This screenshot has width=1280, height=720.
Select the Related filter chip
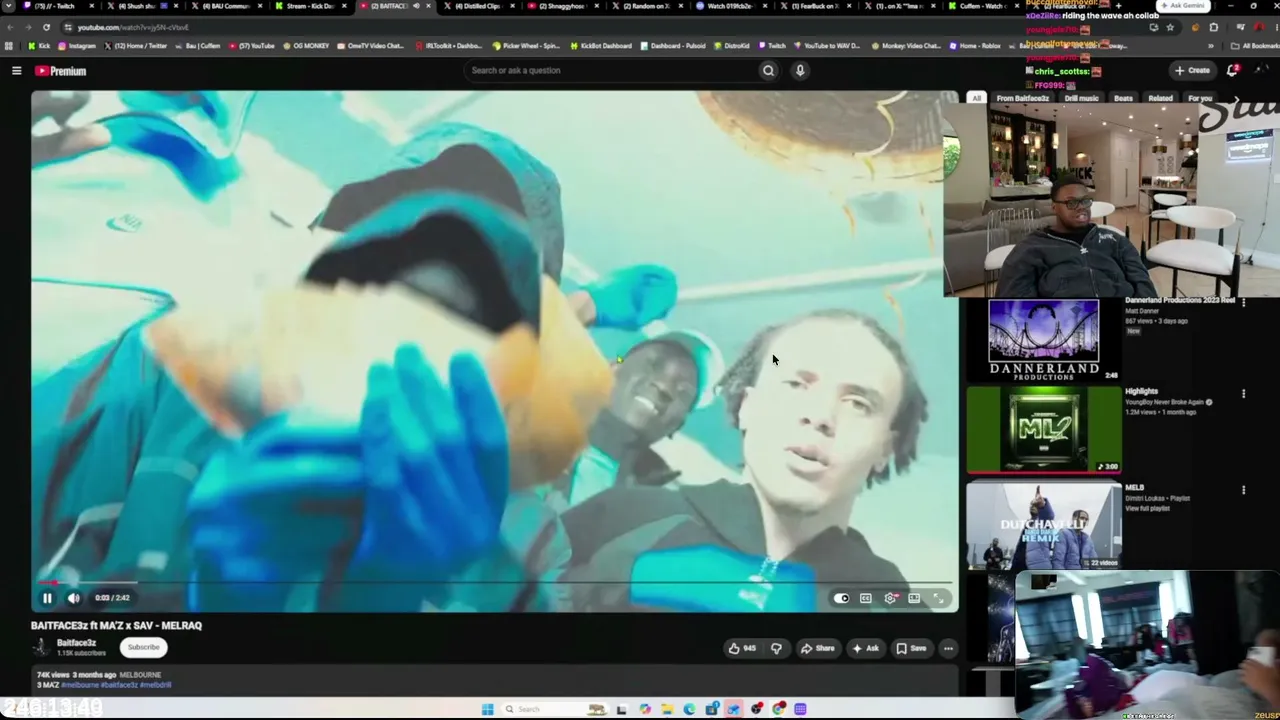click(x=1160, y=98)
